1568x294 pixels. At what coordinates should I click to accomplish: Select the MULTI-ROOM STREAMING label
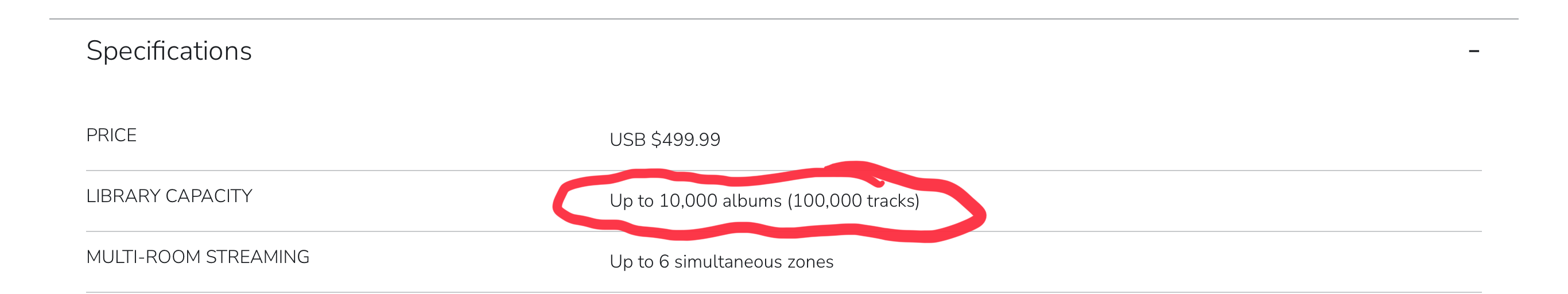197,257
